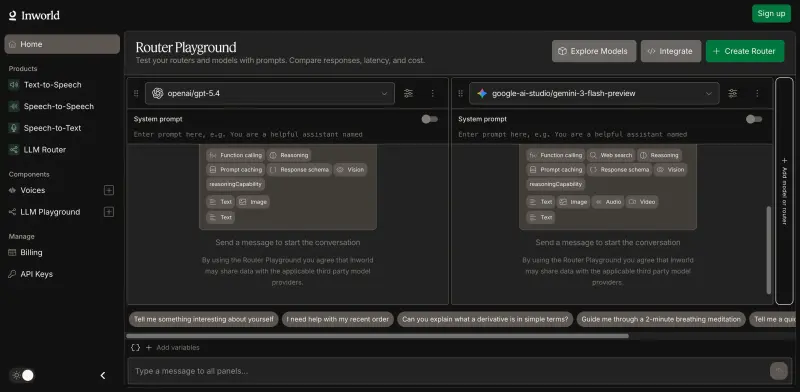Click the send message arrow button
800x392 pixels.
[x=779, y=371]
